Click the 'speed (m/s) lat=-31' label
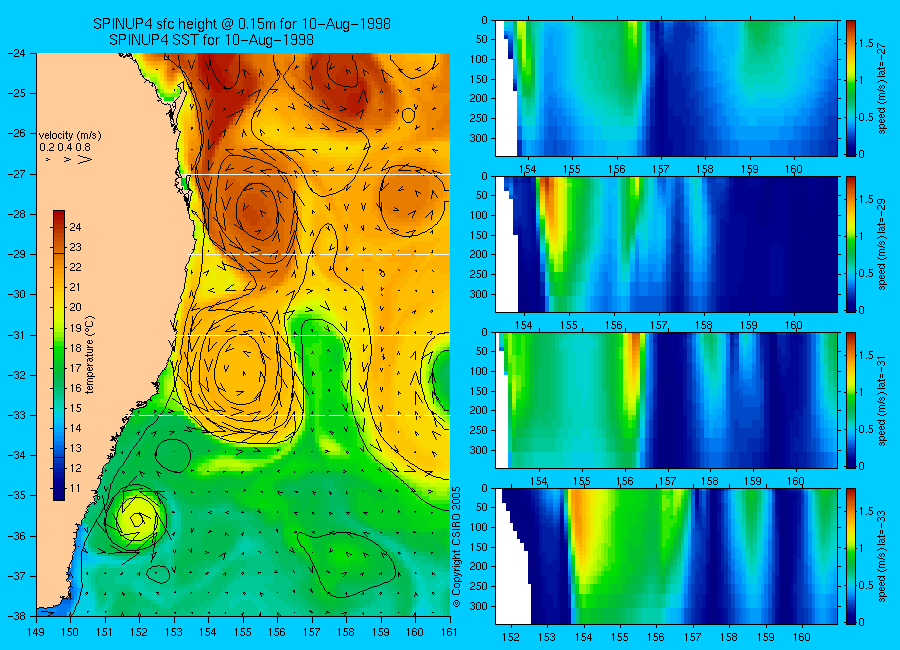The width and height of the screenshot is (900, 650). click(882, 400)
